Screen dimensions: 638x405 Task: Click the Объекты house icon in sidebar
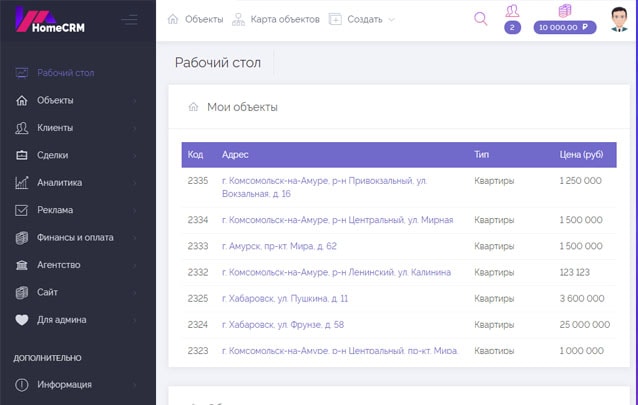click(22, 100)
